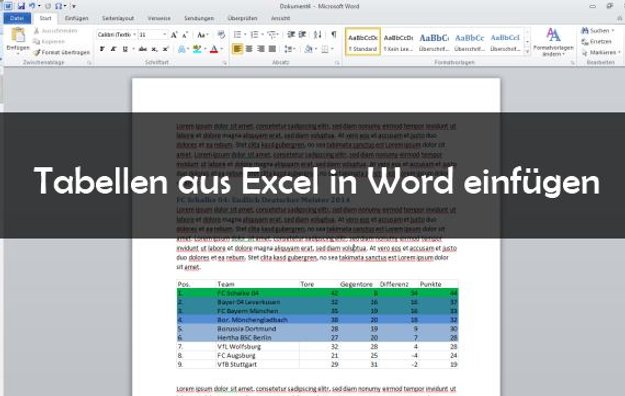Switch to the Seitenlayout tab
Screen dimensions: 625x396
click(x=118, y=18)
